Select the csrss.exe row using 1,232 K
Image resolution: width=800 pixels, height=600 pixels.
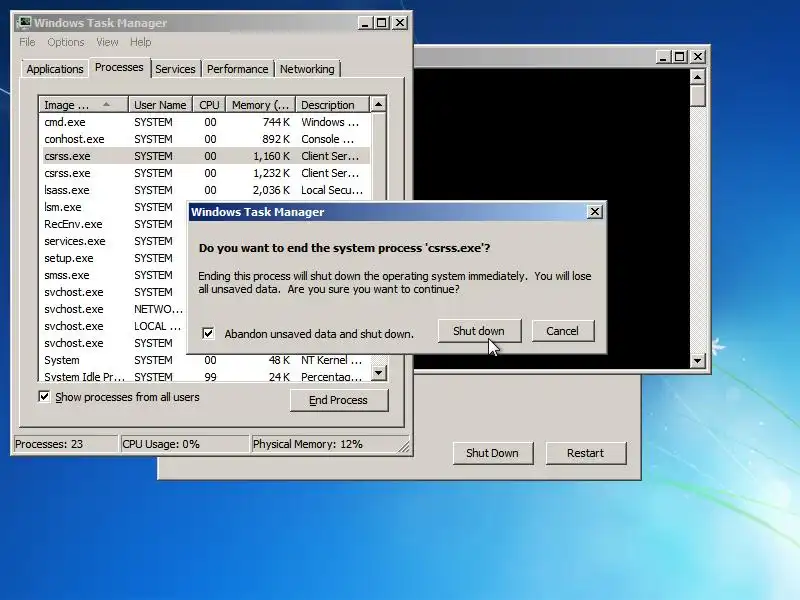[x=205, y=173]
